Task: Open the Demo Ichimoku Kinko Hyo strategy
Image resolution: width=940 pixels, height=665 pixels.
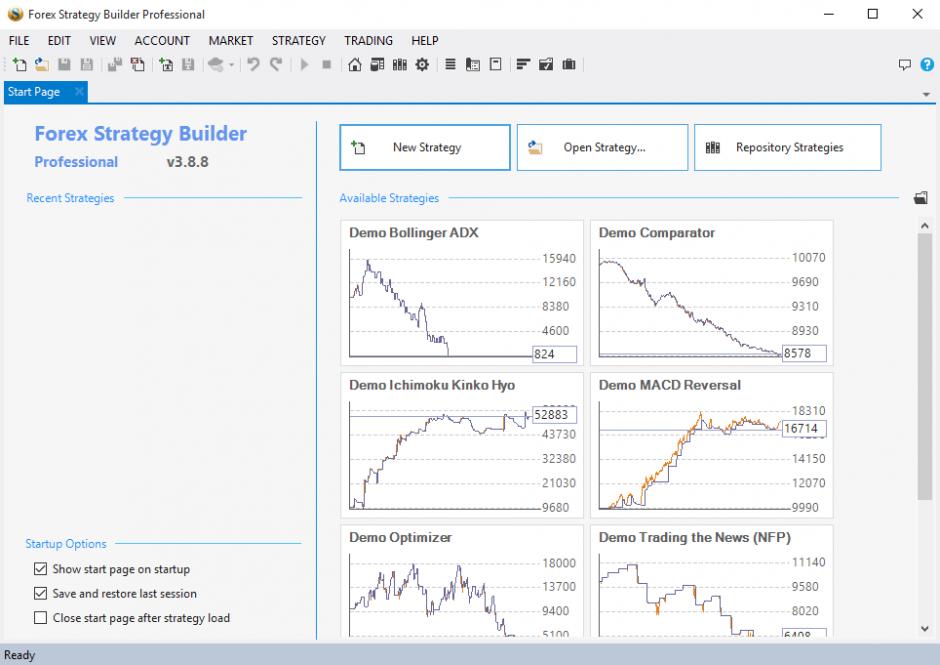Action: [x=462, y=445]
